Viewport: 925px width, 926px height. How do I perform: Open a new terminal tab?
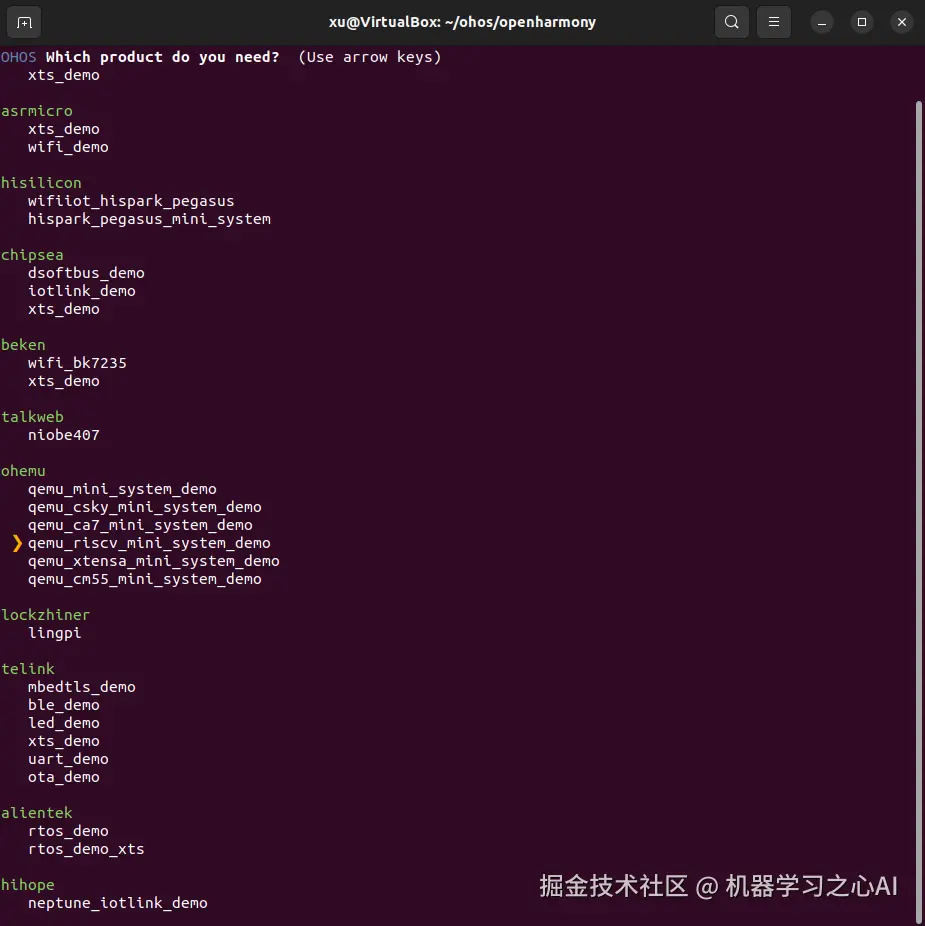click(24, 22)
